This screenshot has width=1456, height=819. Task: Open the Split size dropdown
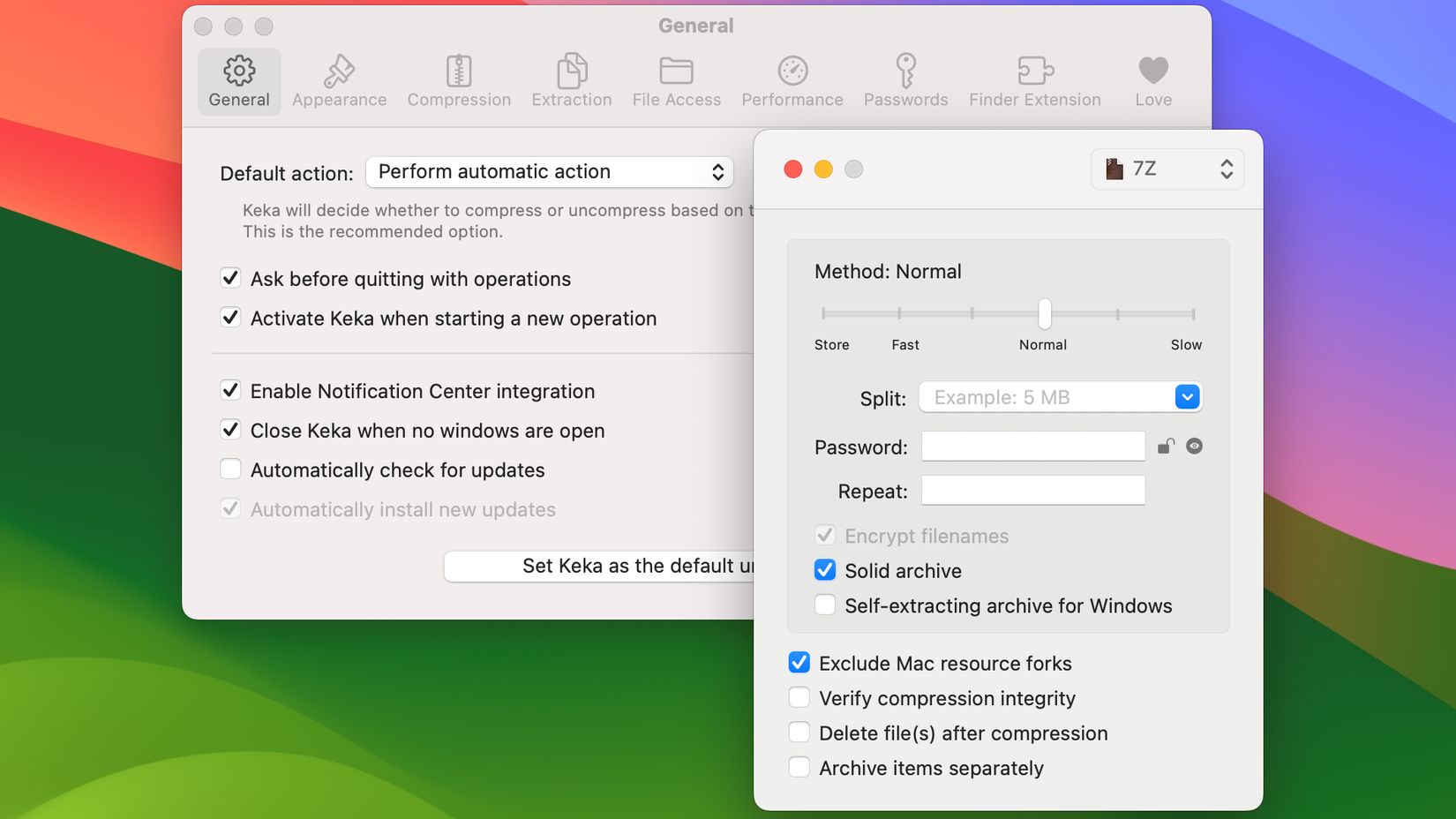(1188, 397)
